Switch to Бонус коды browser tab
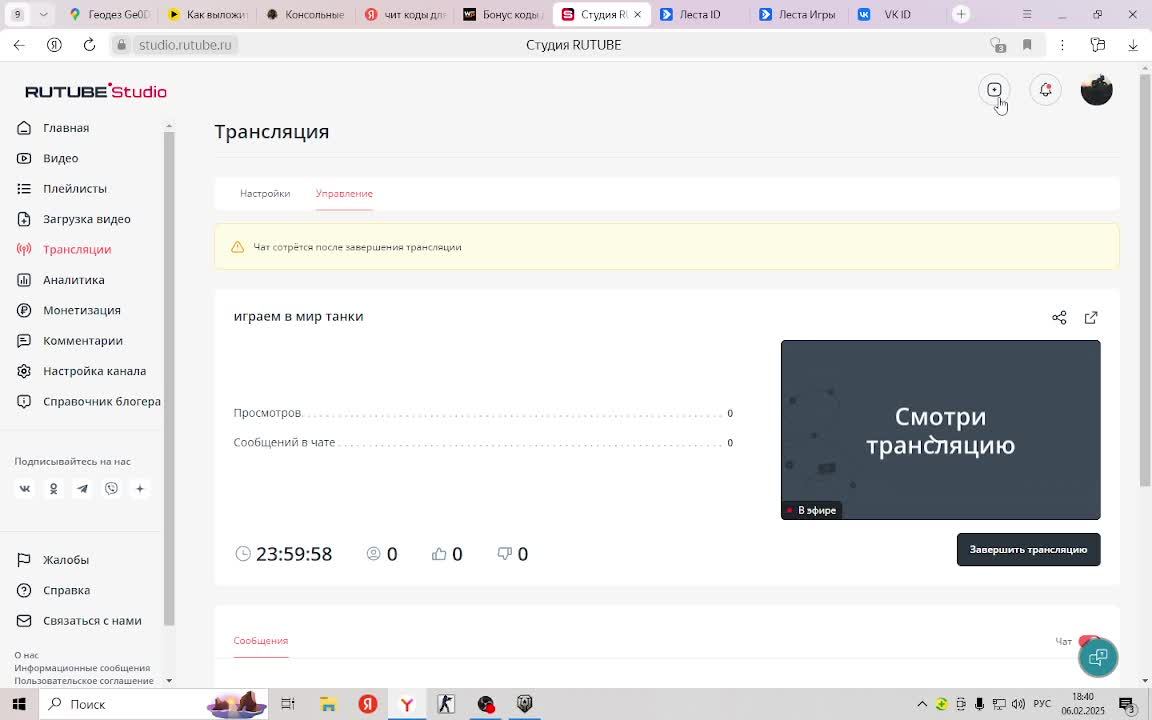Screen dimensions: 1152x720 (x=503, y=14)
